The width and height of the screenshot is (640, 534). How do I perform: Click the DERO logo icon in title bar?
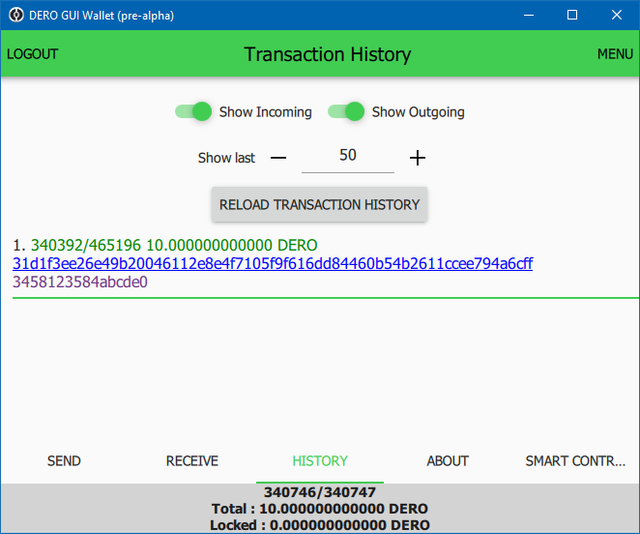pyautogui.click(x=16, y=15)
